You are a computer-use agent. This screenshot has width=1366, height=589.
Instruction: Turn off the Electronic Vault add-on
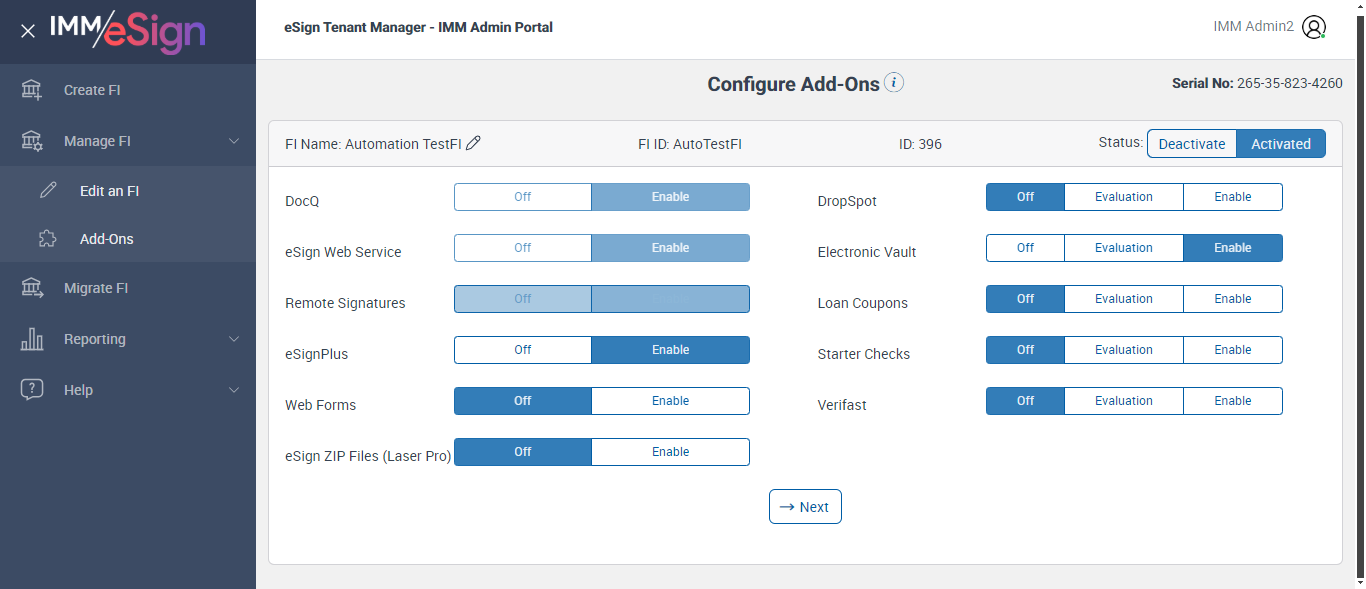(x=1025, y=248)
